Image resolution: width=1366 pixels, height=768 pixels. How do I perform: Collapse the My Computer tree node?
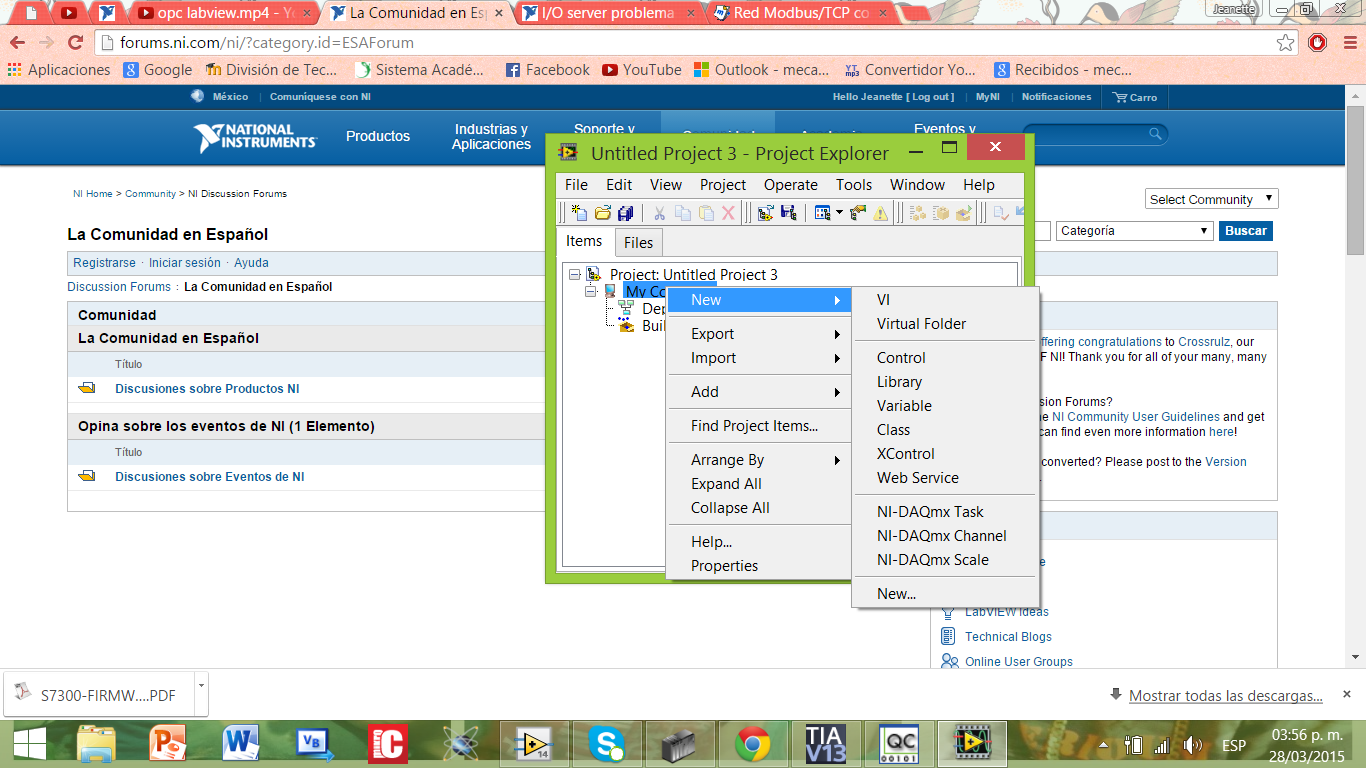[x=590, y=291]
